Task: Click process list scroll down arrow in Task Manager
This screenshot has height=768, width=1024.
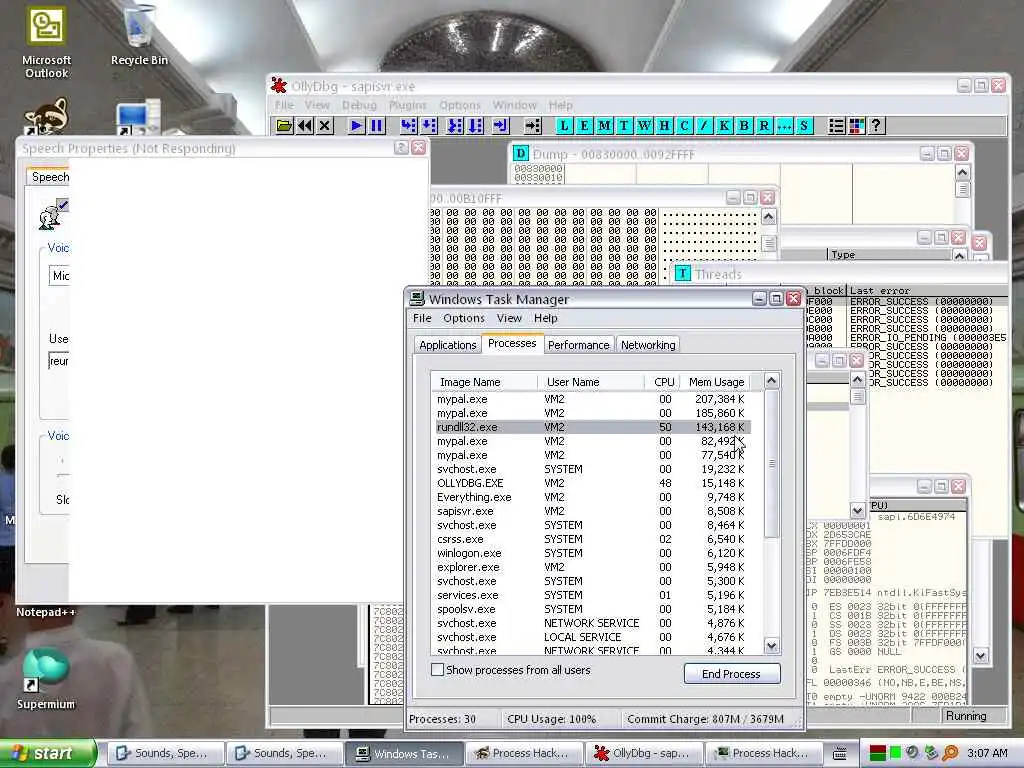Action: pyautogui.click(x=771, y=646)
